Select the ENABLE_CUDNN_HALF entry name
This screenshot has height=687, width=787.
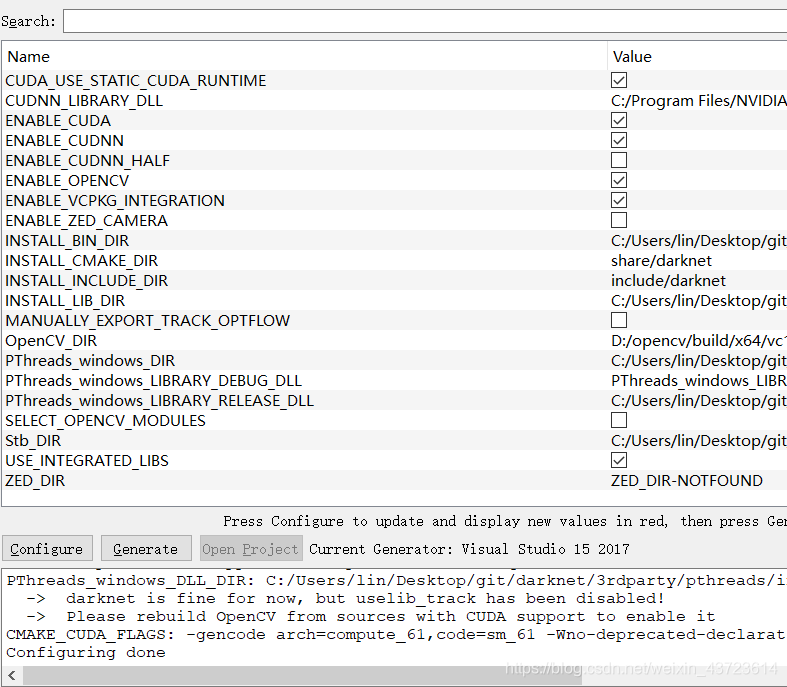coord(87,161)
